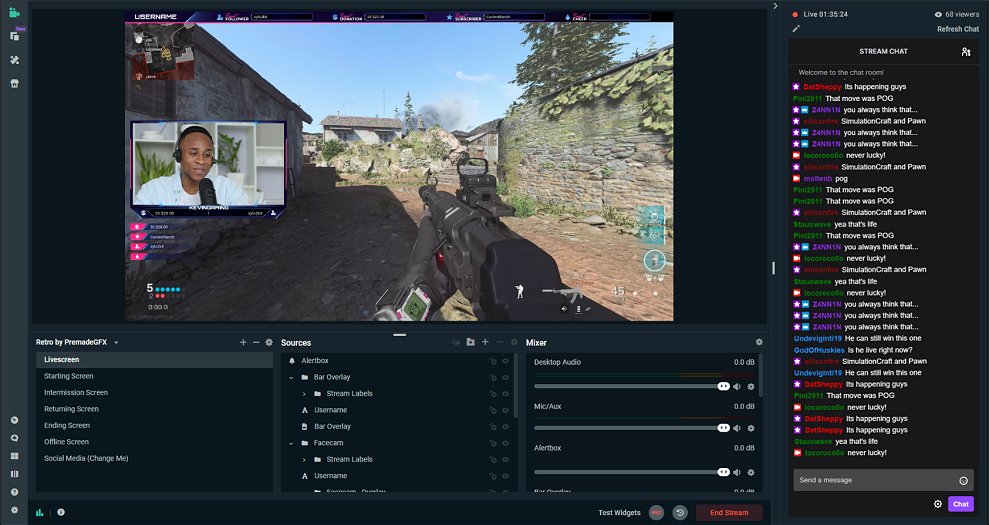Lock the Bar Overlay folder
The width and height of the screenshot is (989, 525).
tap(493, 377)
